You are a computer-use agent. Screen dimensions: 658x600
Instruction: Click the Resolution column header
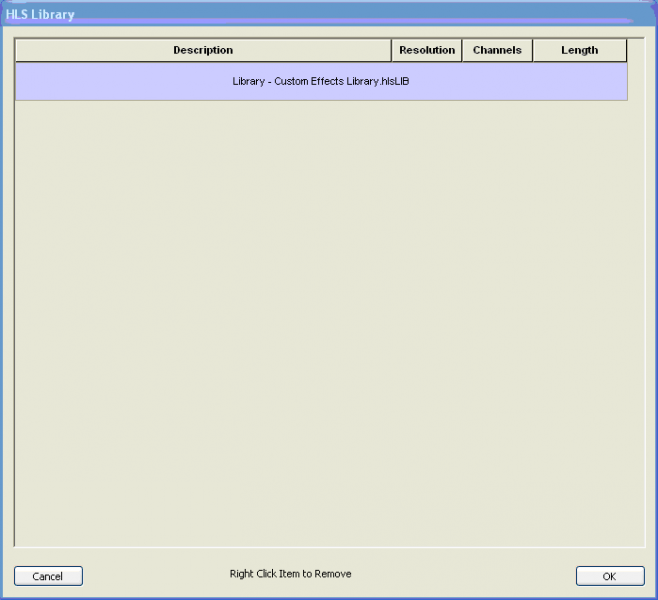coord(426,50)
